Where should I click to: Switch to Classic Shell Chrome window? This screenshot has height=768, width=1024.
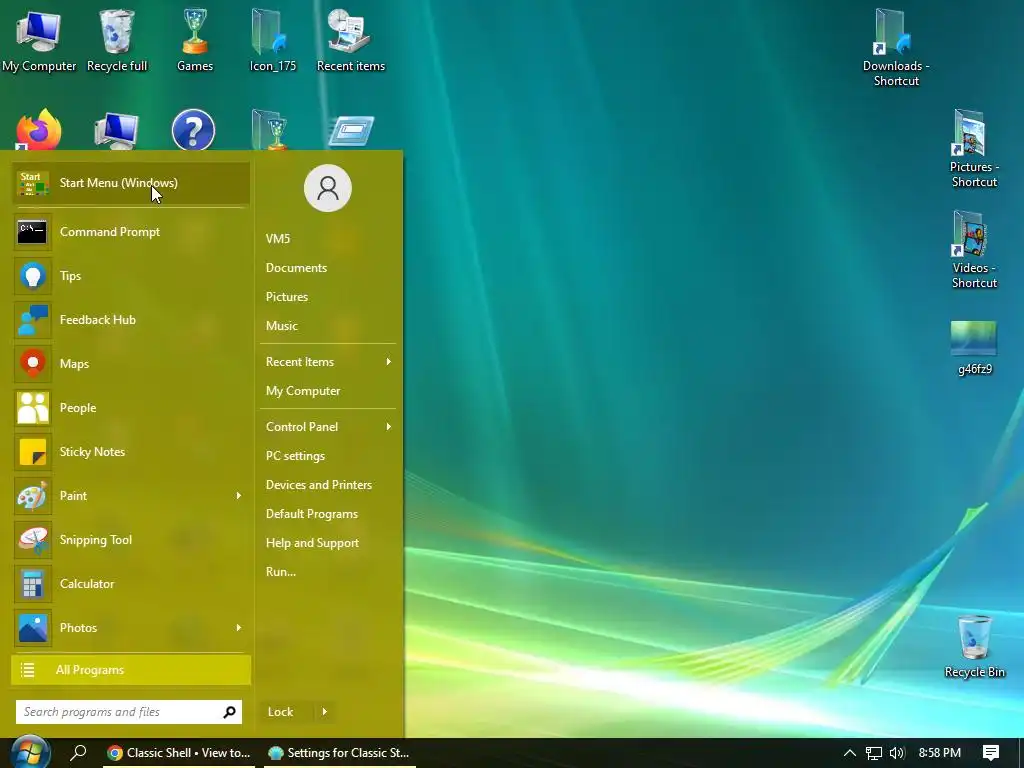(179, 753)
